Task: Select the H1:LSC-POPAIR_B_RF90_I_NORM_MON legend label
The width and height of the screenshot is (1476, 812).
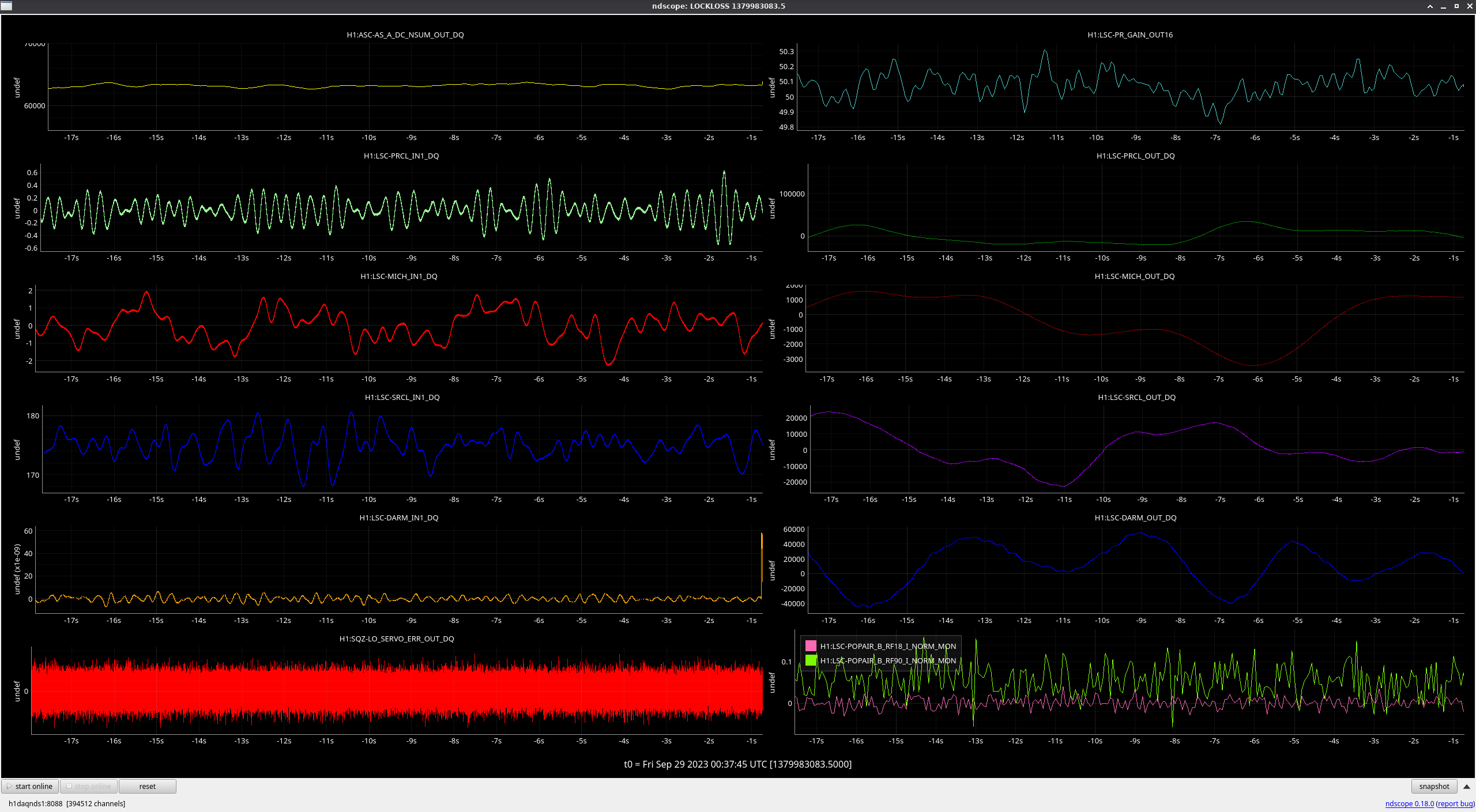Action: click(x=887, y=660)
